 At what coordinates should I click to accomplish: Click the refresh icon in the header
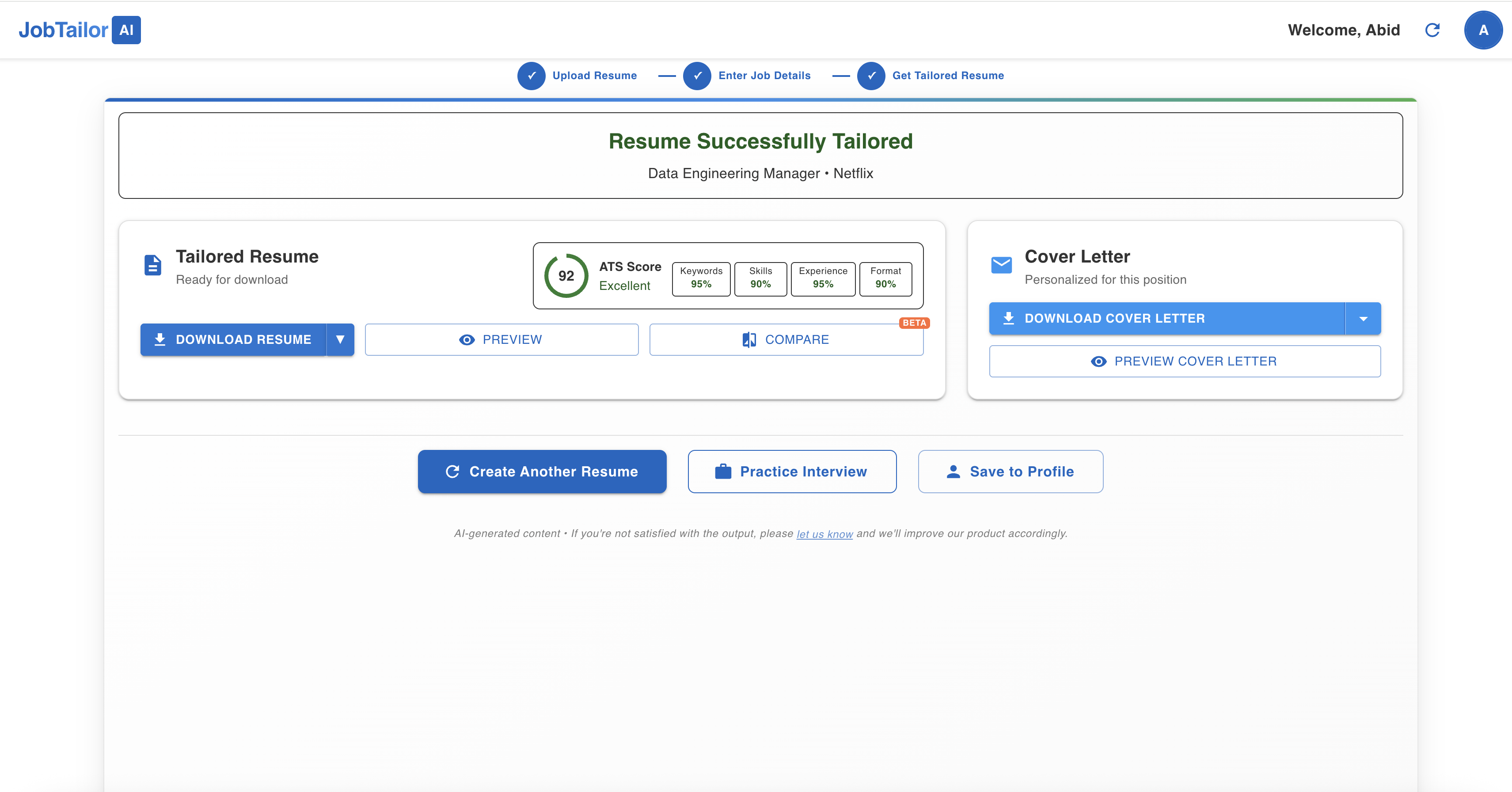point(1432,30)
